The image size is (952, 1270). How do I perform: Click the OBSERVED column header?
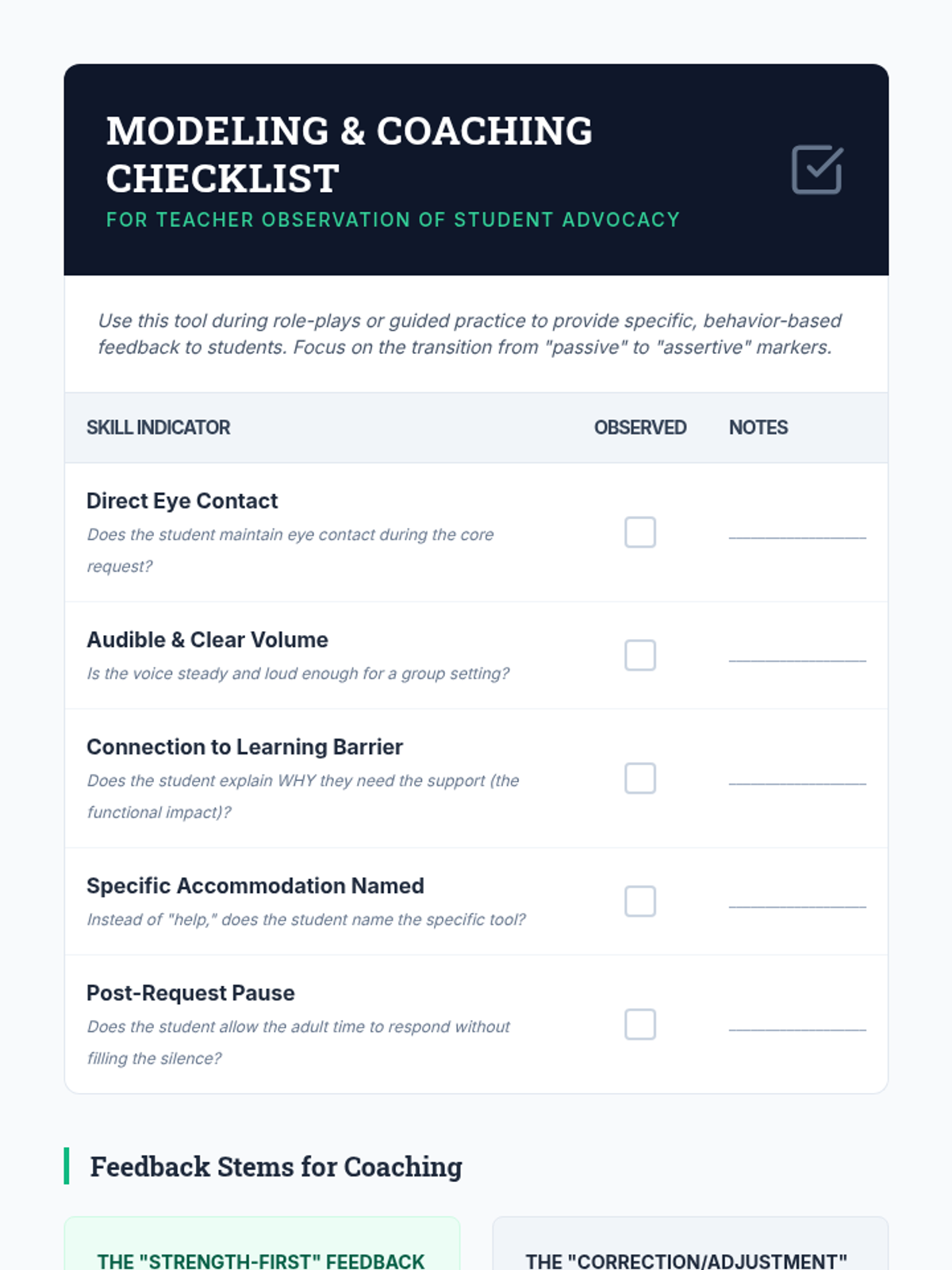coord(639,428)
